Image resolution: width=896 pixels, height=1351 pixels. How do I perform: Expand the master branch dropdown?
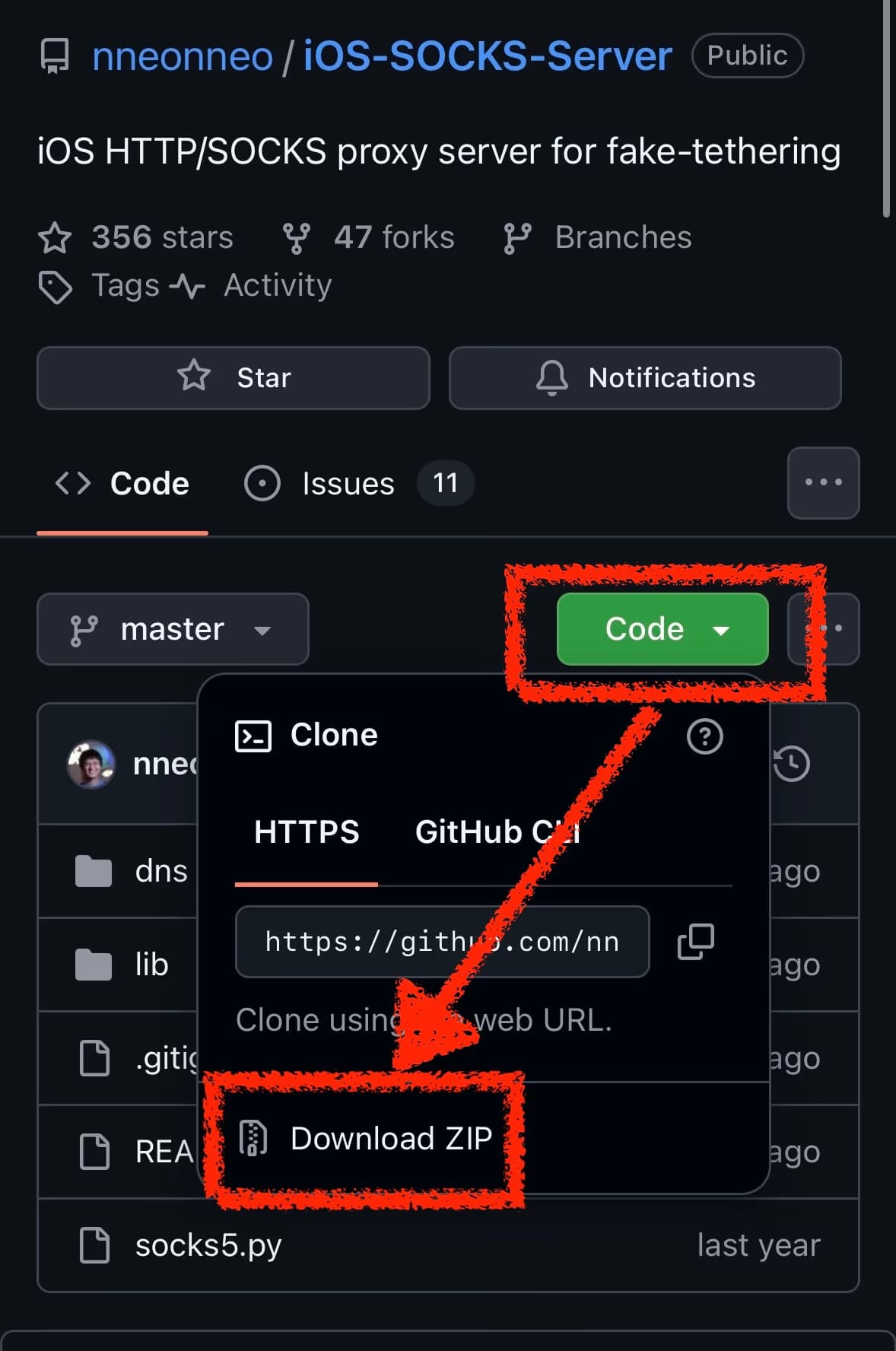[x=173, y=629]
